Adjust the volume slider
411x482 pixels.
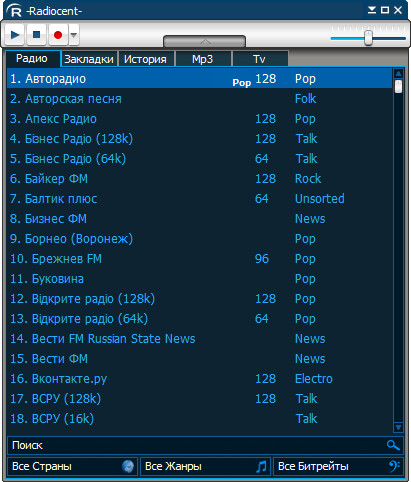coord(368,38)
